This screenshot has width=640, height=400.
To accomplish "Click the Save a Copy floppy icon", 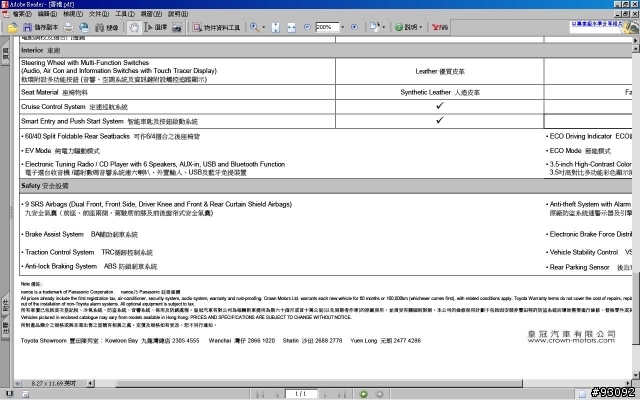I will [x=27, y=27].
